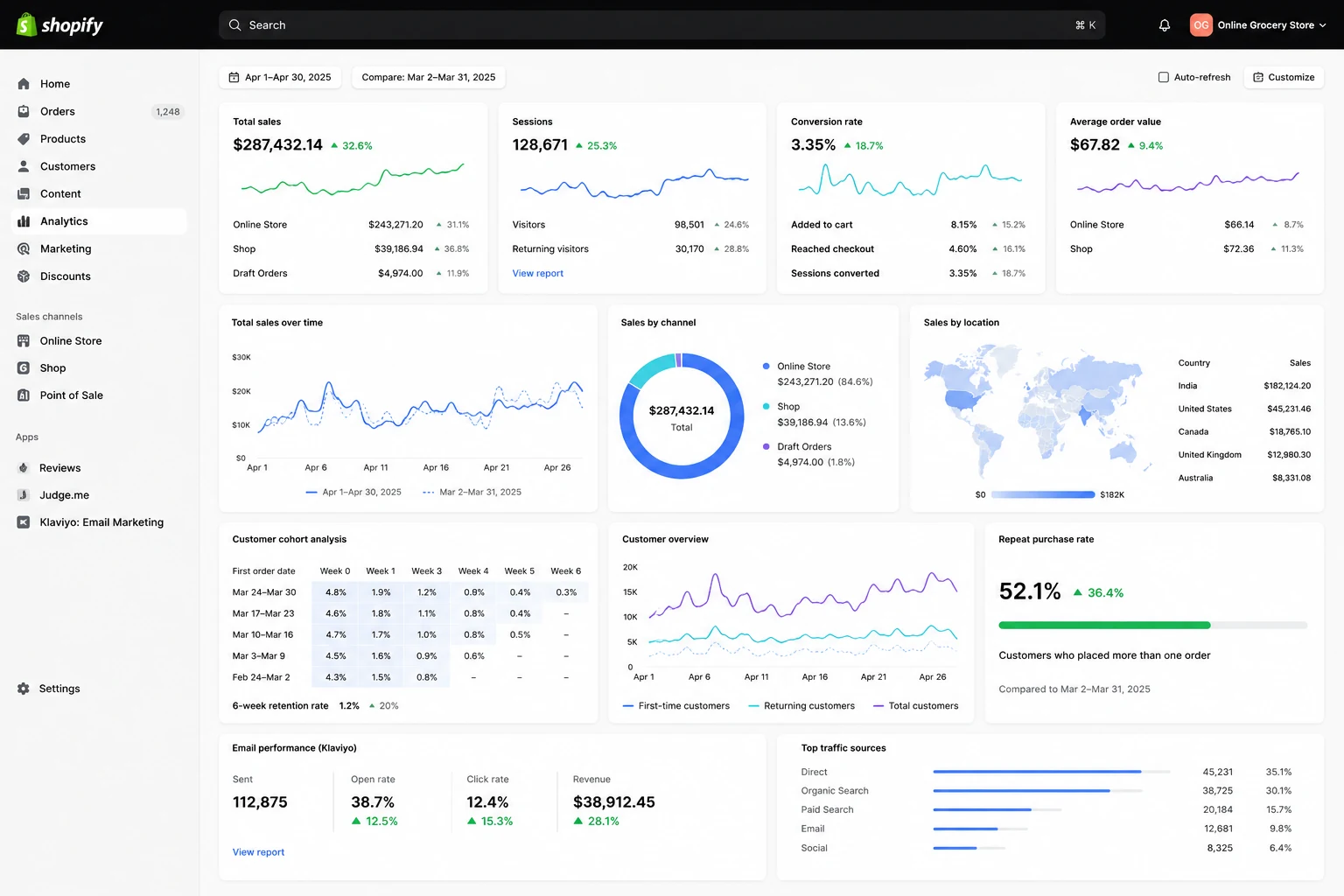The height and width of the screenshot is (896, 1344).
Task: Open View report under Sessions
Action: point(538,274)
